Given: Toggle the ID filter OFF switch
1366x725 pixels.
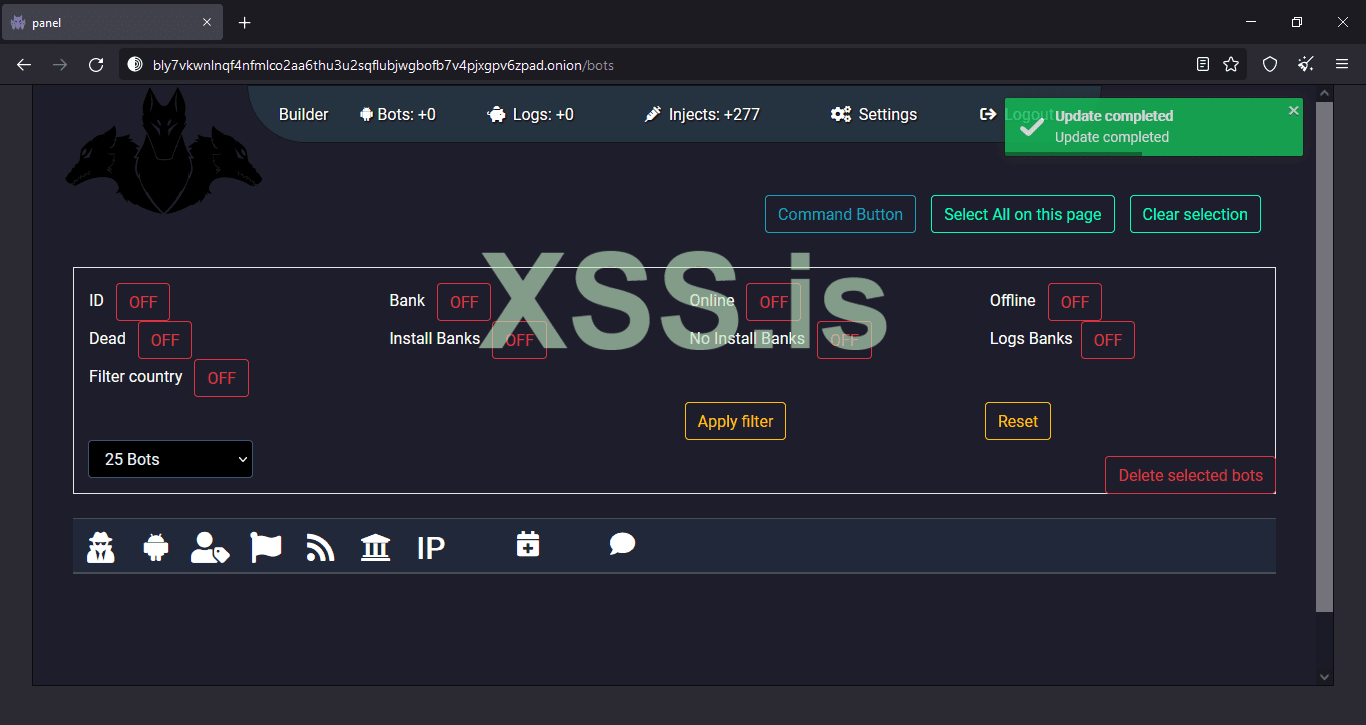Looking at the screenshot, I should pos(143,302).
